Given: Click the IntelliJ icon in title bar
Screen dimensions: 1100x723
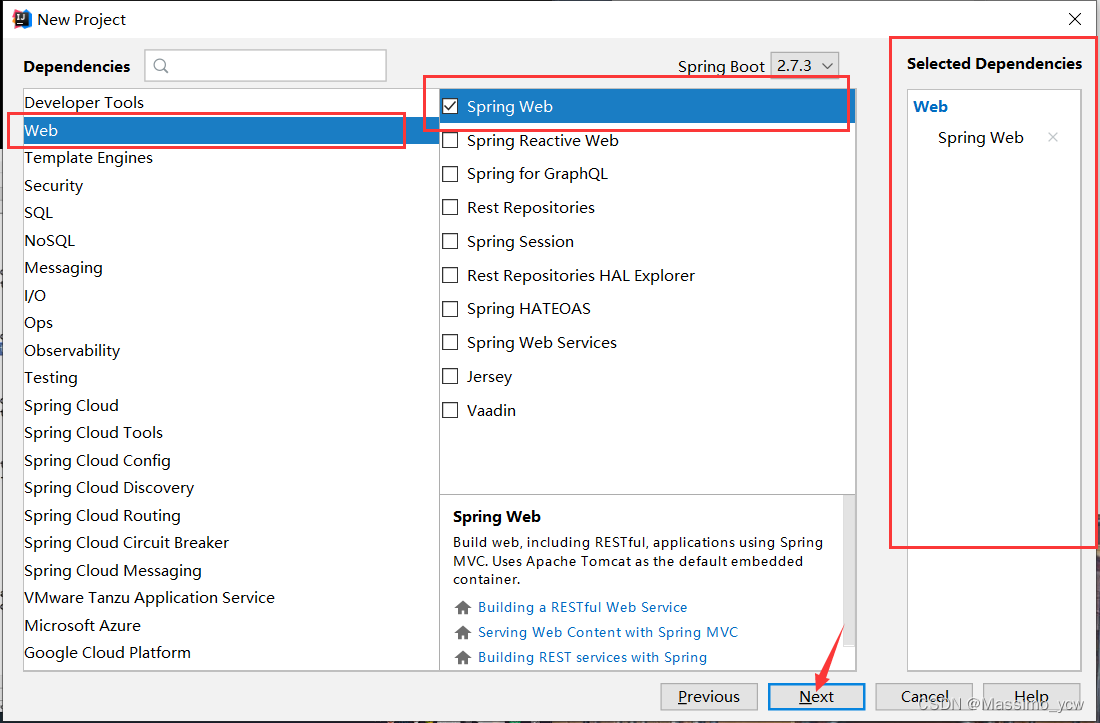Looking at the screenshot, I should click(x=22, y=19).
